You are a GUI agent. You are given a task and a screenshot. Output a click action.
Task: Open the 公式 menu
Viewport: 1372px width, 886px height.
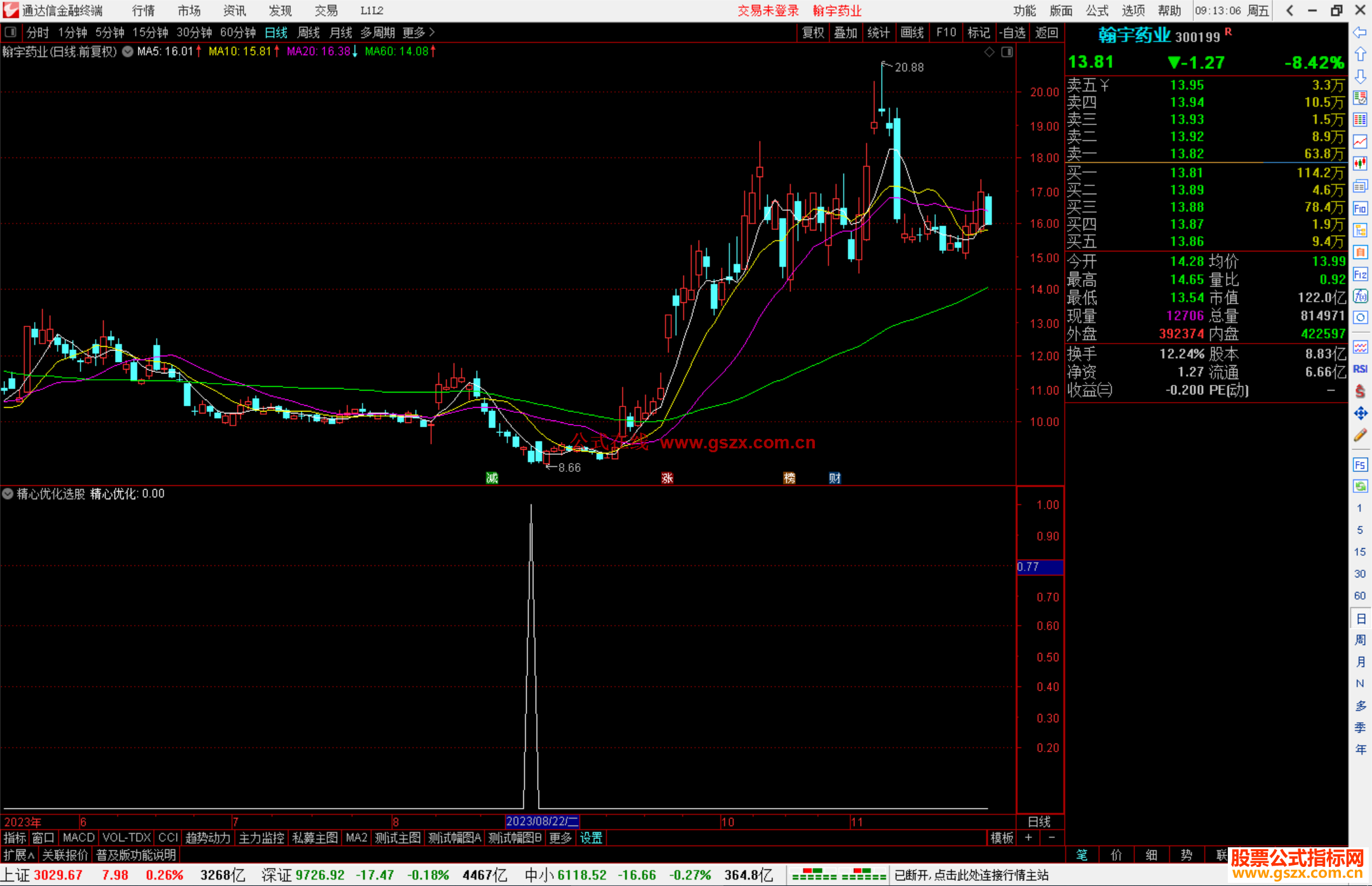[1096, 10]
